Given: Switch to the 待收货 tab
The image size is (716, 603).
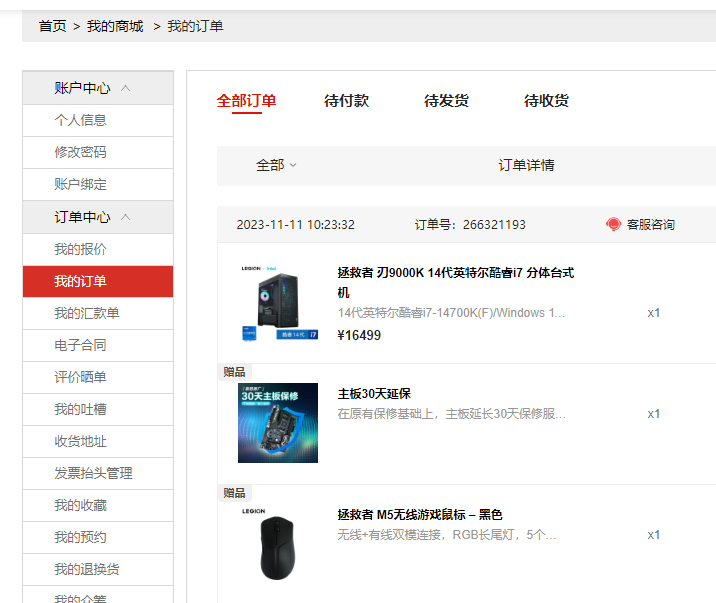Looking at the screenshot, I should tap(546, 101).
